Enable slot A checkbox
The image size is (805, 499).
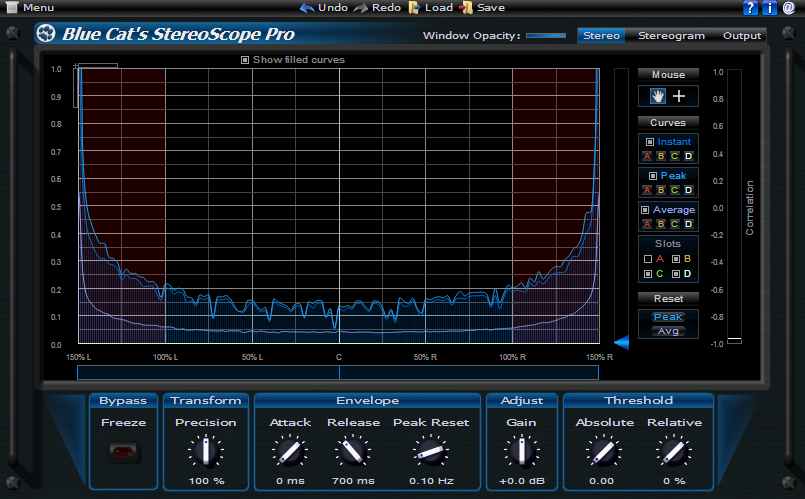coord(648,259)
